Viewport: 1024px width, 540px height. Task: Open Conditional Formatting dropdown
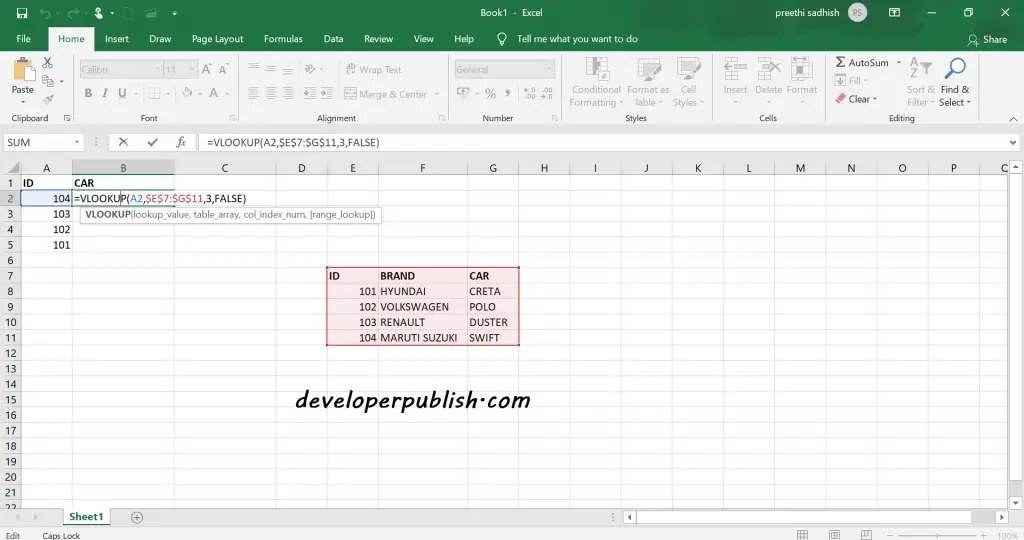coord(596,82)
